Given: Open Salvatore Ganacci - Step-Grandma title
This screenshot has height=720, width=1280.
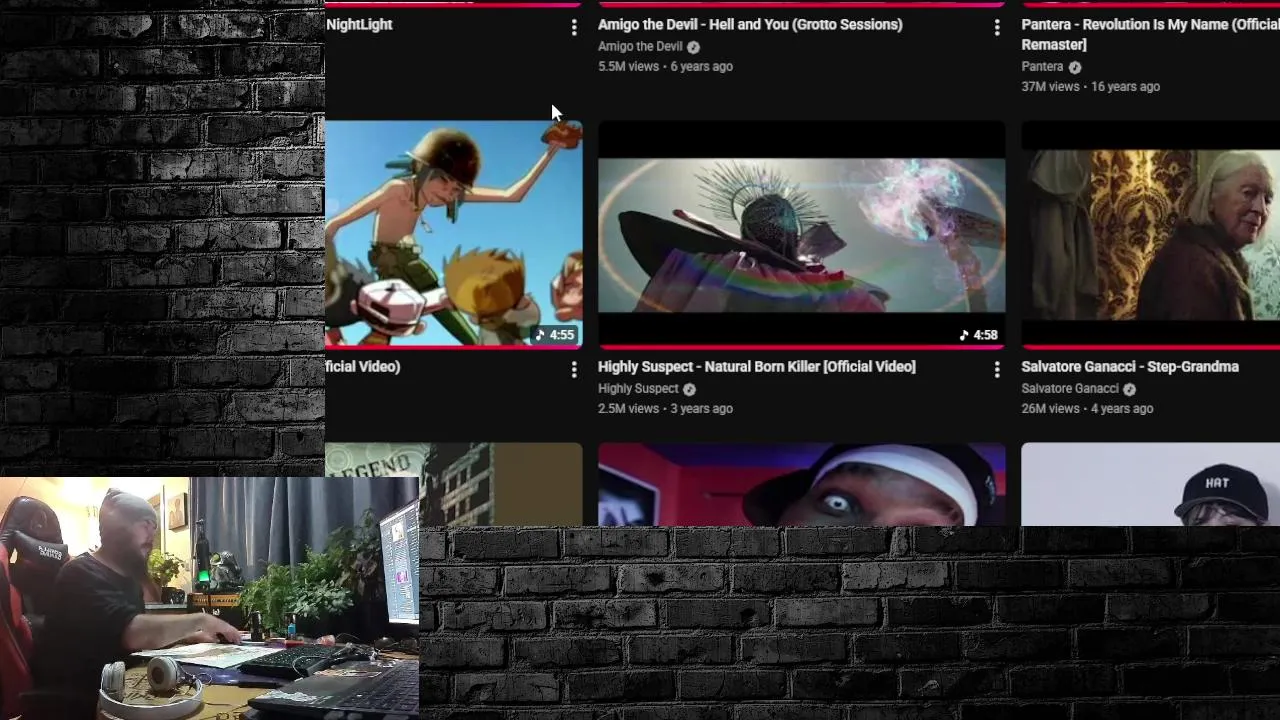Looking at the screenshot, I should tap(1130, 366).
